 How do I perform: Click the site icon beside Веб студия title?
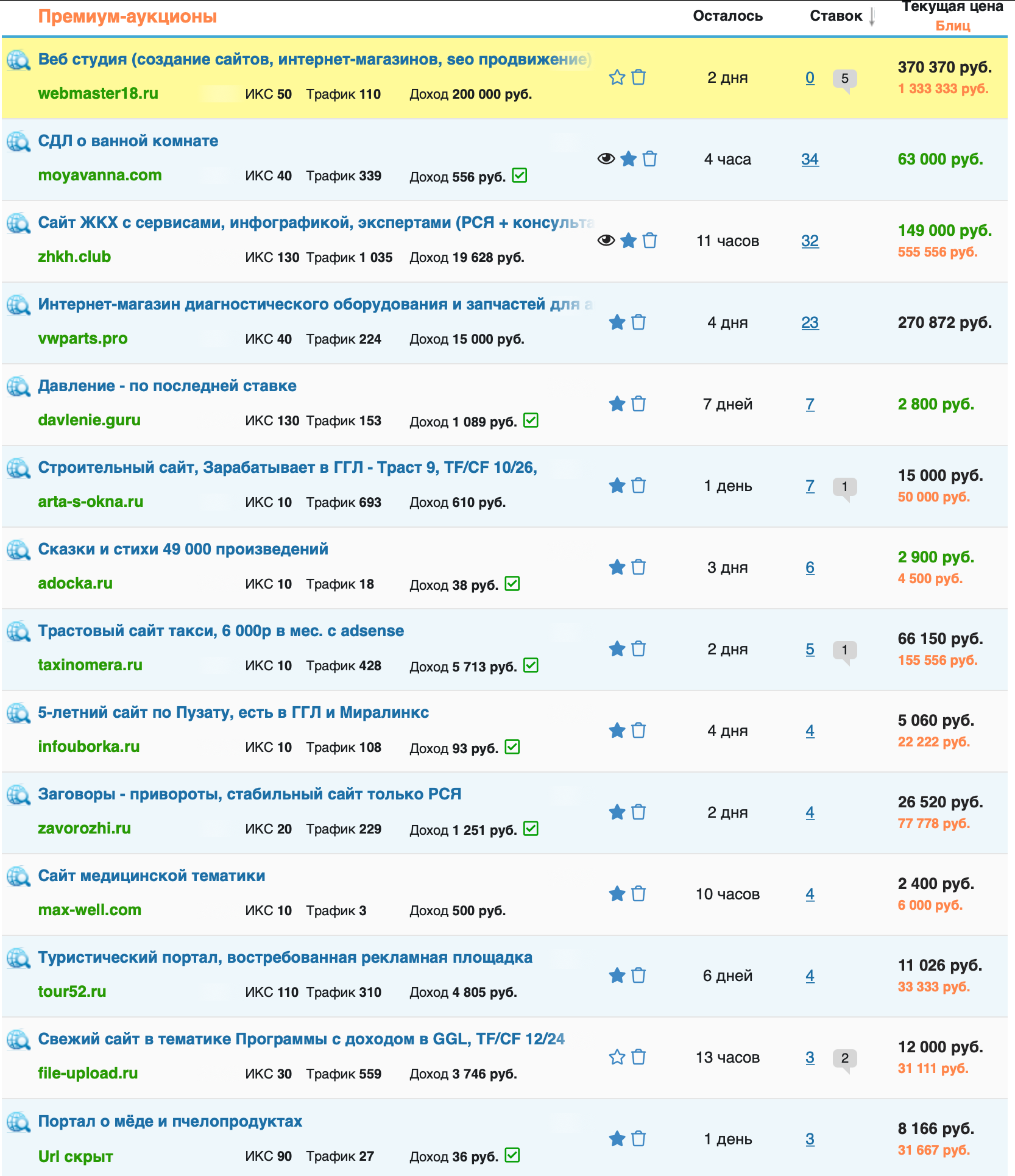[x=18, y=60]
